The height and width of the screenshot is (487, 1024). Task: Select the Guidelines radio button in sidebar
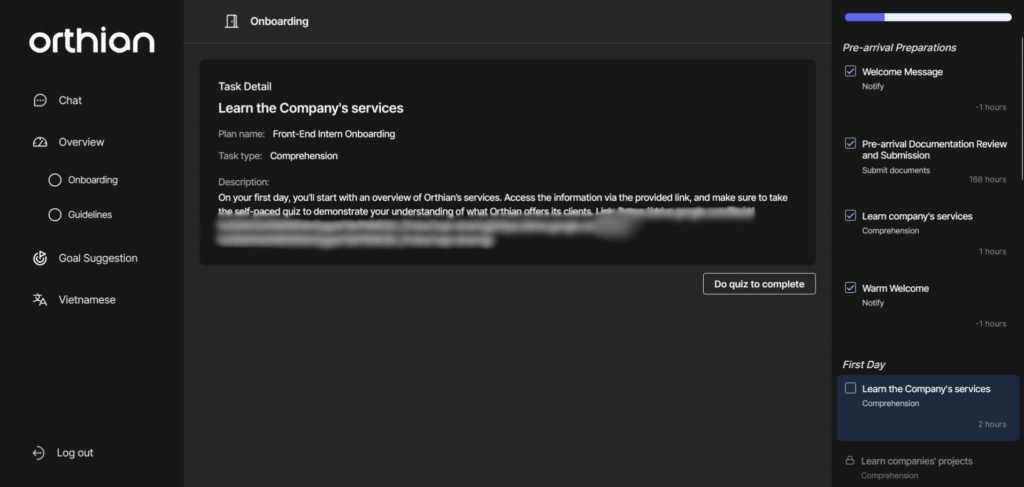pos(55,215)
